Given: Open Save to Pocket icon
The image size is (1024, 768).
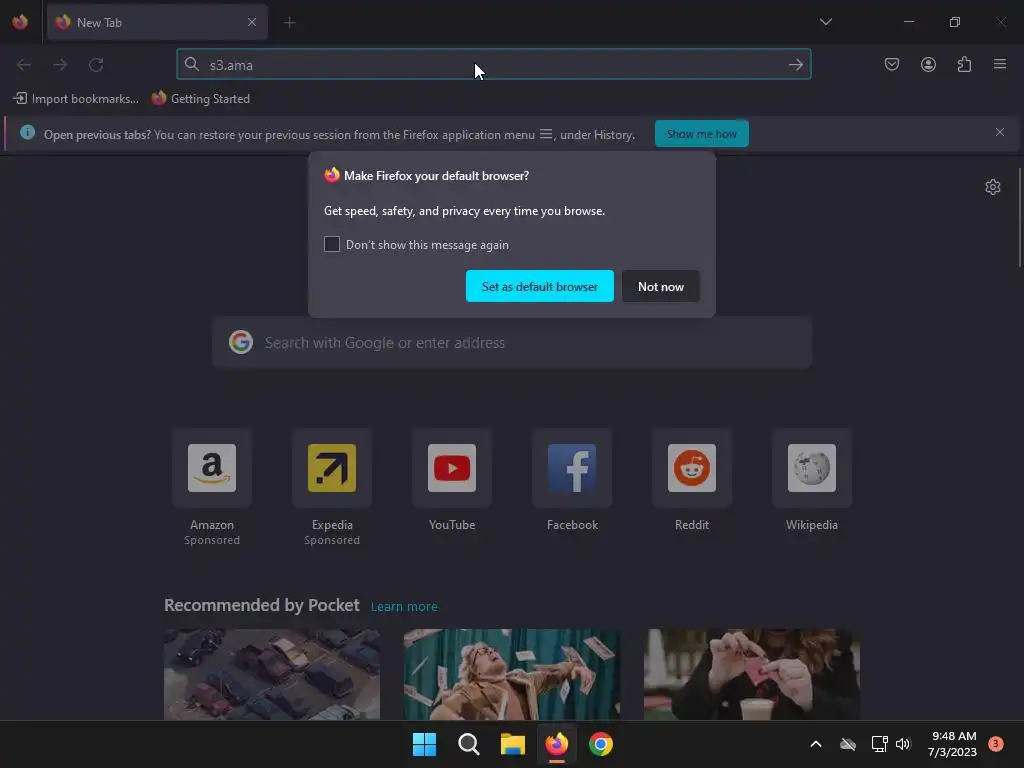Looking at the screenshot, I should pyautogui.click(x=891, y=64).
